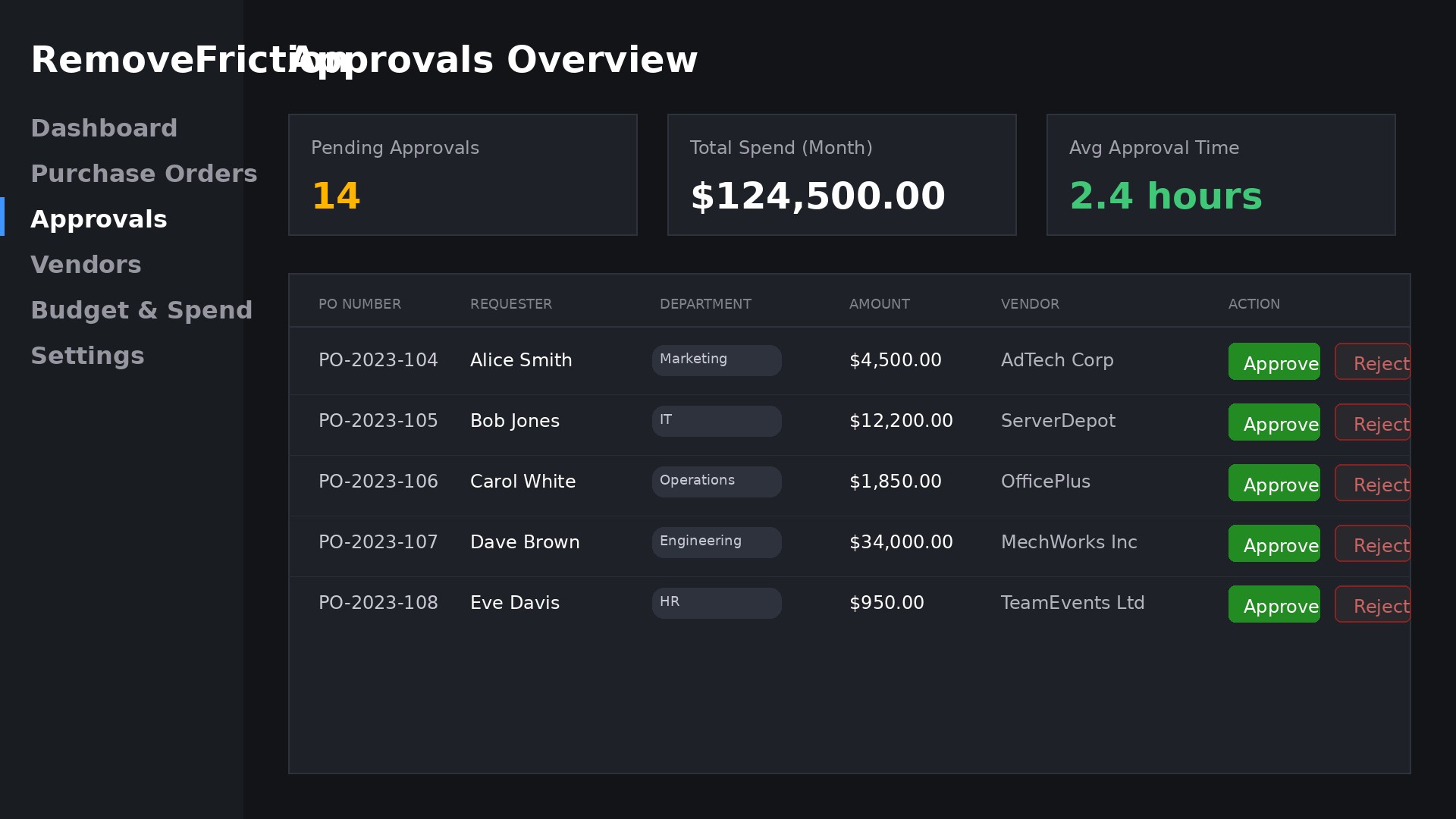
Task: Select the Approvals sidebar item
Action: [x=99, y=218]
